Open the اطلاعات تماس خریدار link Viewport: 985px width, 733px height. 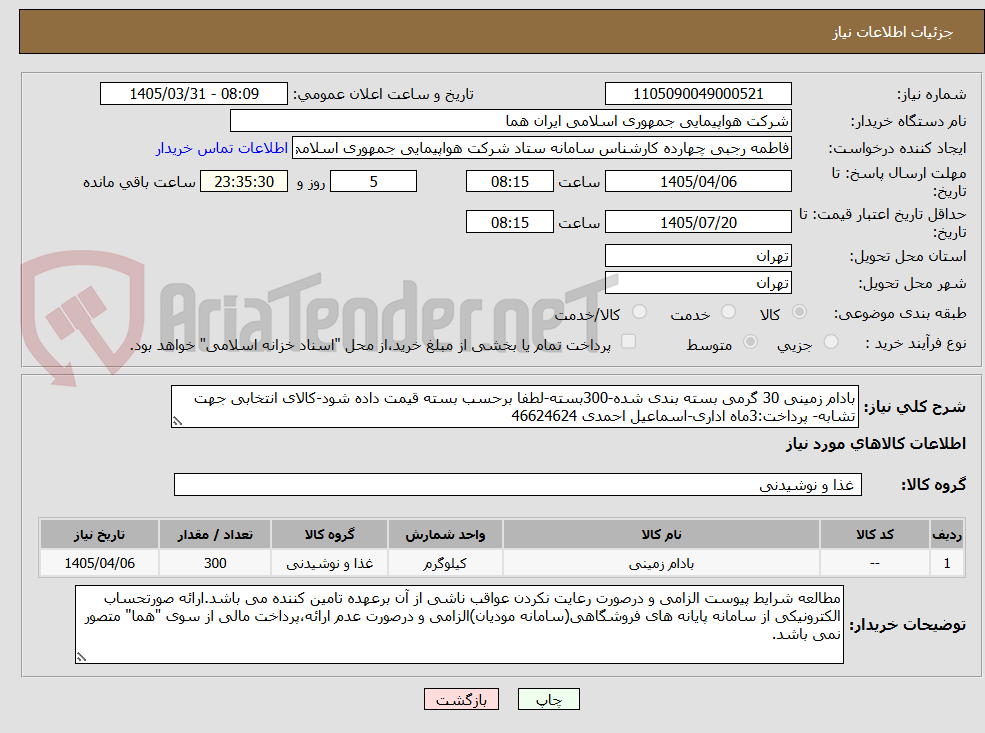(x=222, y=148)
